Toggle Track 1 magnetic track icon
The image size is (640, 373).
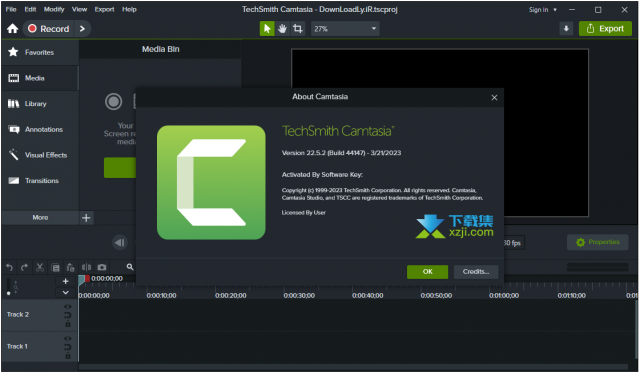point(68,347)
